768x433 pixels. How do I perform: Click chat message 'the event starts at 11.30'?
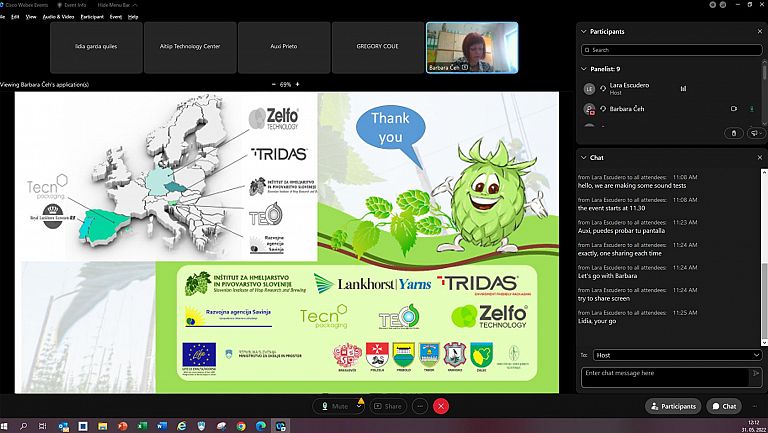point(611,208)
